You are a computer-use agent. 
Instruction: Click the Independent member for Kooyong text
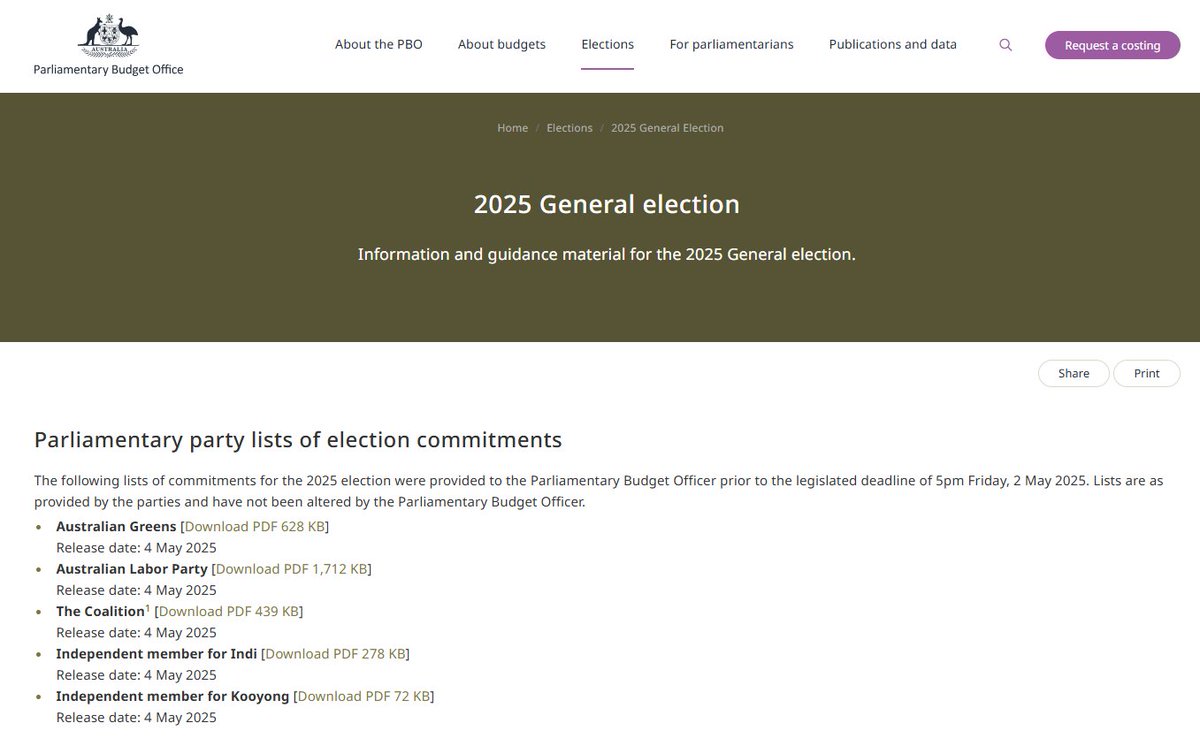(x=173, y=696)
